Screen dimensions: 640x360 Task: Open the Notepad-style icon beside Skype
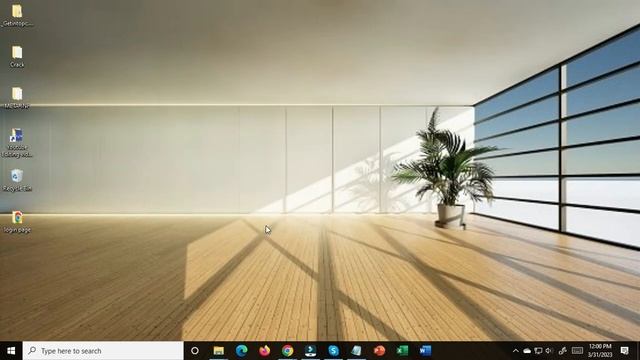click(356, 351)
